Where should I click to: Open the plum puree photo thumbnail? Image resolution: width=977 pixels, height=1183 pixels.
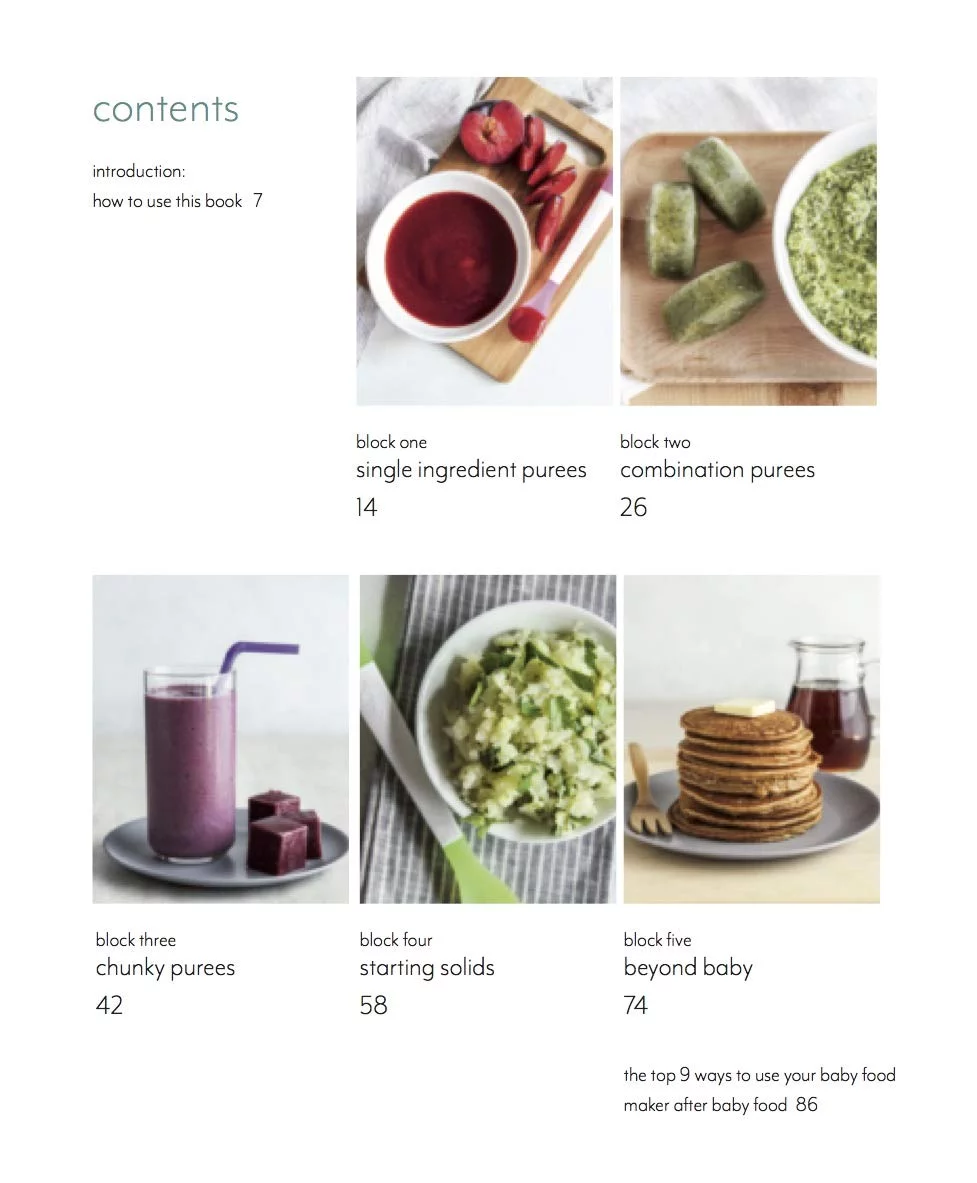pos(484,241)
